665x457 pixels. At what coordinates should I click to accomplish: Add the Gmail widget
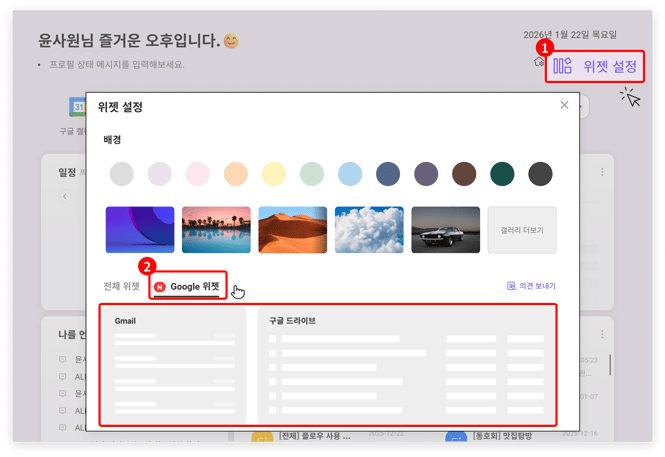click(174, 364)
